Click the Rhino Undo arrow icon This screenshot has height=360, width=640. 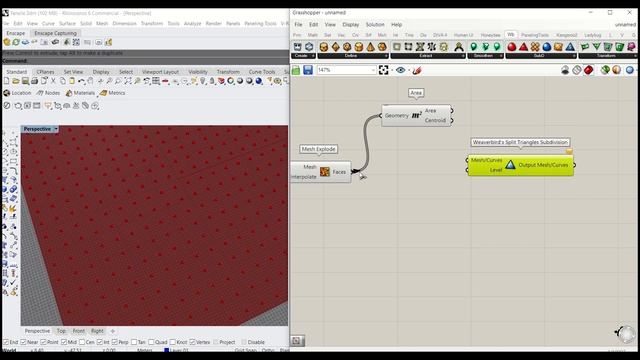click(x=82, y=81)
